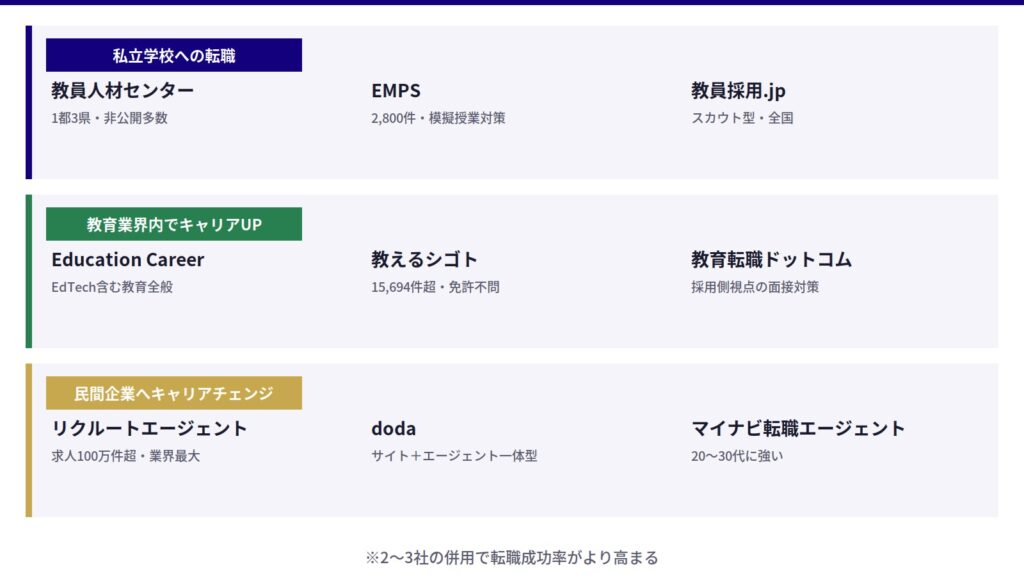Viewport: 1024px width, 576px height.
Task: Click the ※2〜3社の併用 footnote text
Action: (x=512, y=557)
